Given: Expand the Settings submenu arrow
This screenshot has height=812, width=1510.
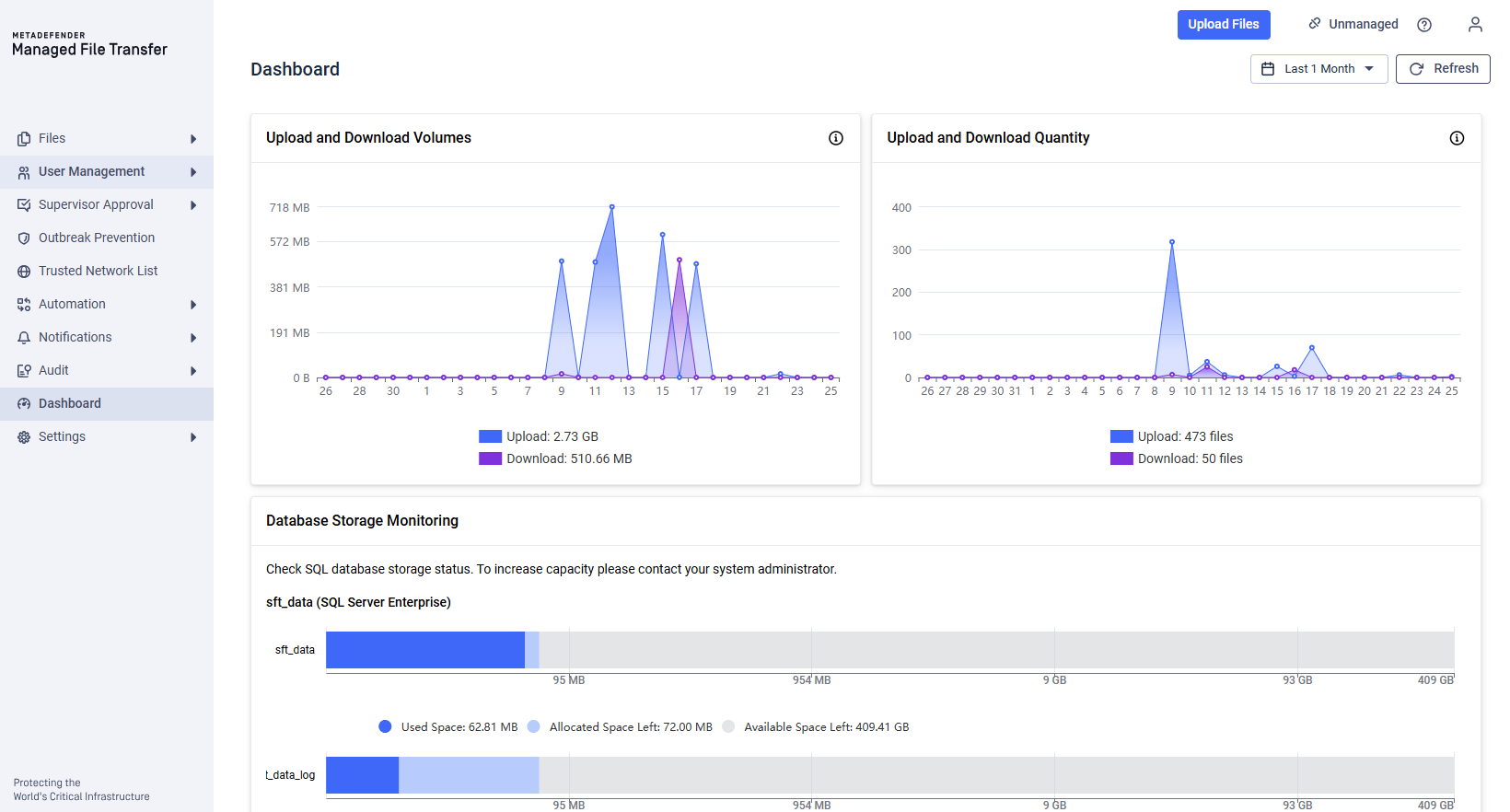Looking at the screenshot, I should coord(193,437).
